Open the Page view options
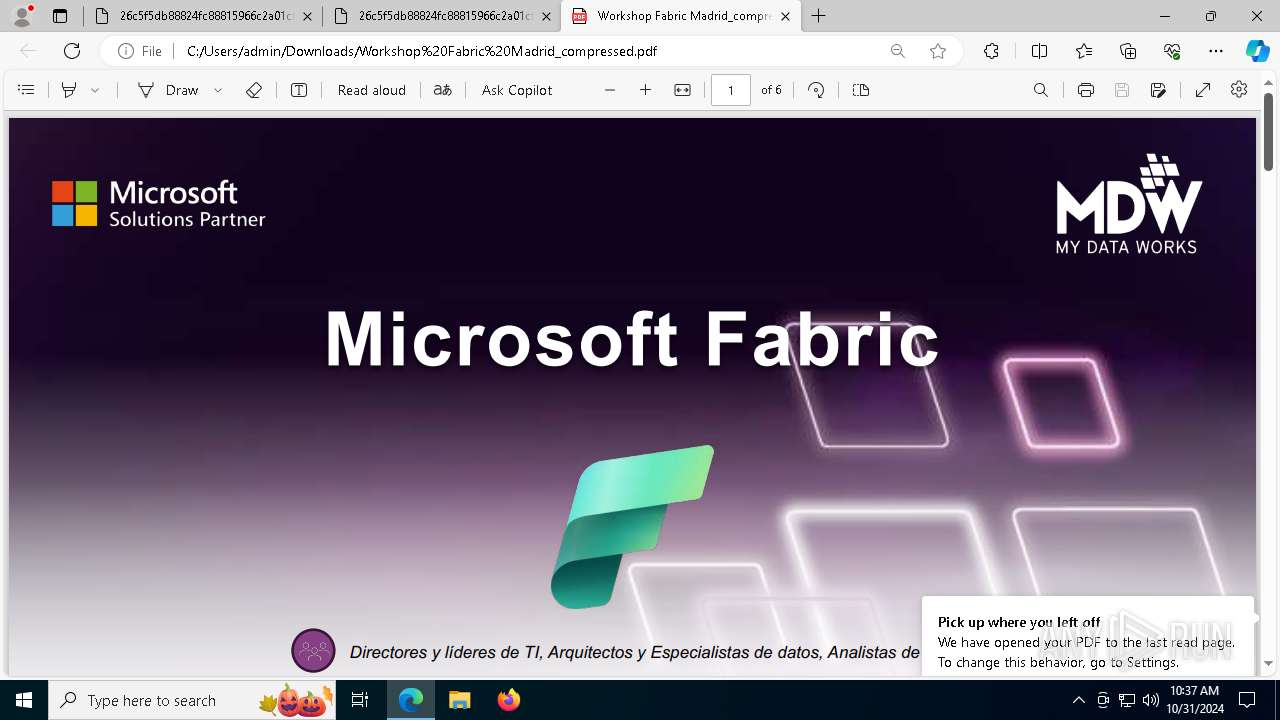The width and height of the screenshot is (1280, 720). tap(861, 90)
